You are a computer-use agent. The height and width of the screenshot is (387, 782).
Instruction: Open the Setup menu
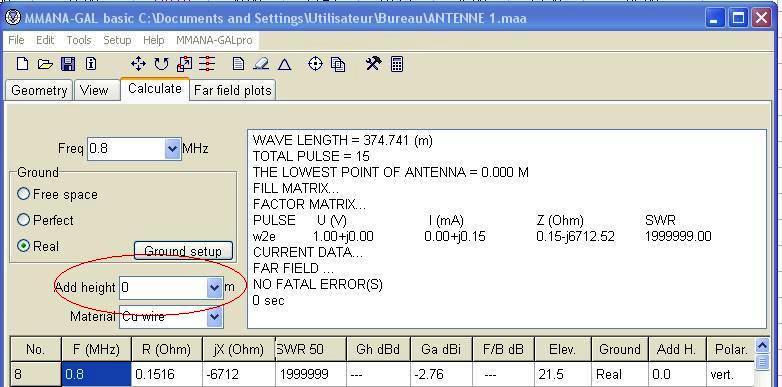point(117,40)
